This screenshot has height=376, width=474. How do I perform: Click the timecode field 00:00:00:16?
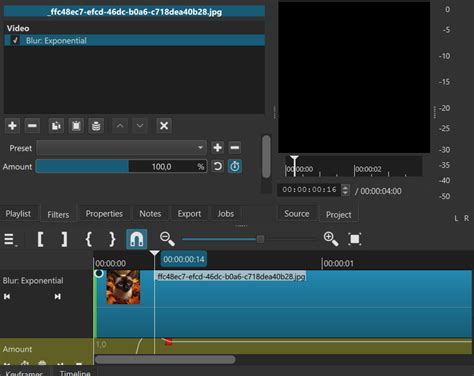point(309,190)
